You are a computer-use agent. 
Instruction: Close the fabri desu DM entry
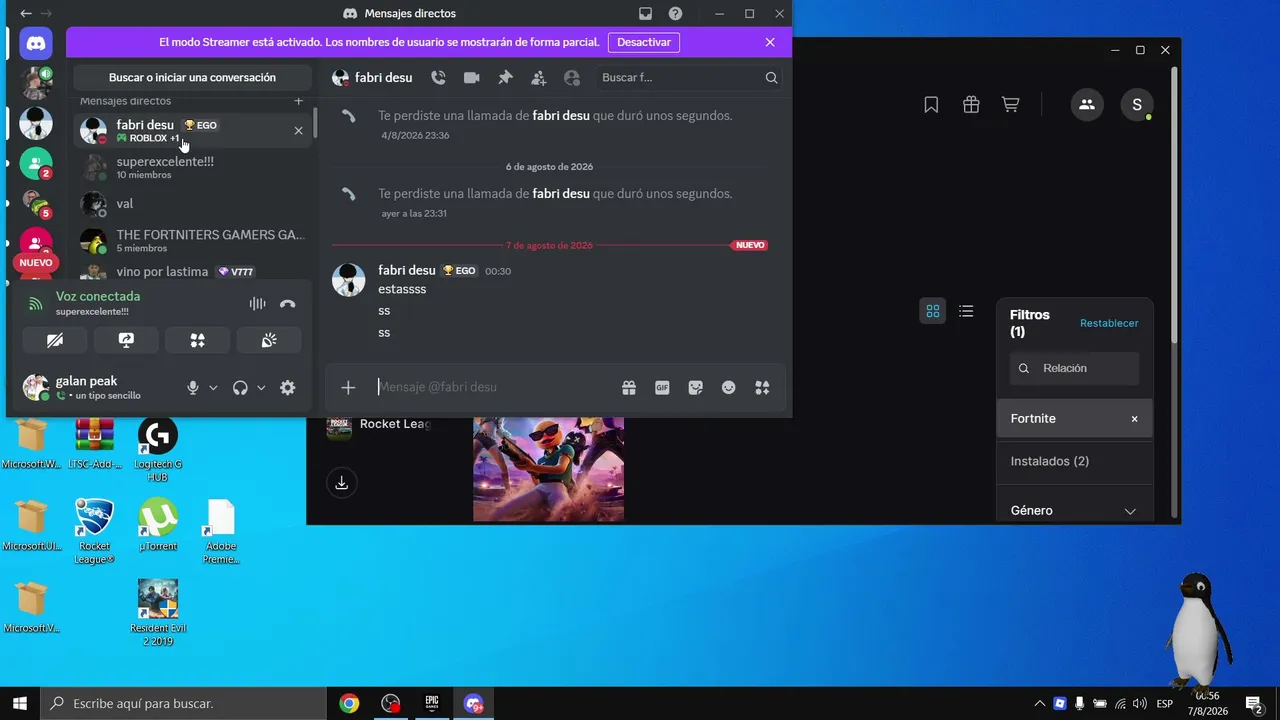[298, 131]
